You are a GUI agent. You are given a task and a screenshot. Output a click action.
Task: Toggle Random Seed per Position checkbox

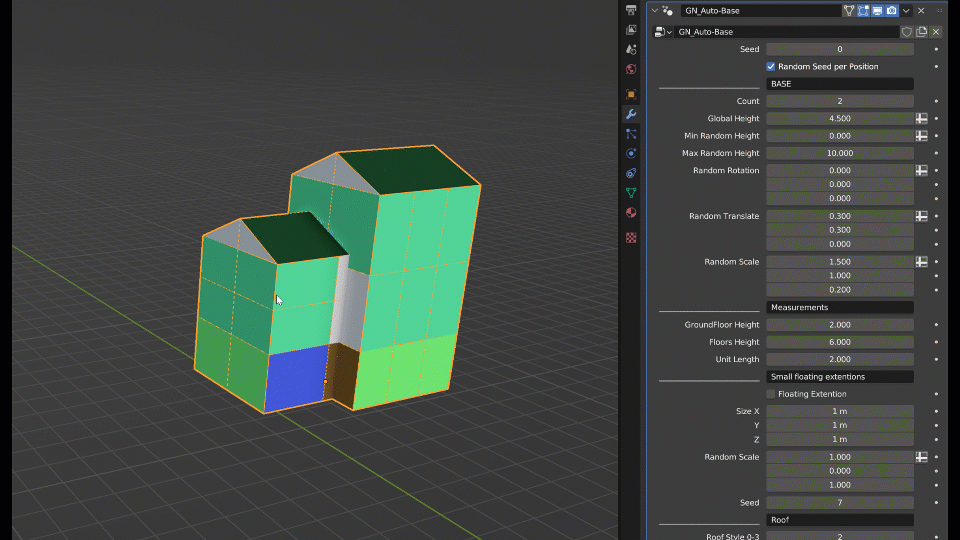(771, 66)
